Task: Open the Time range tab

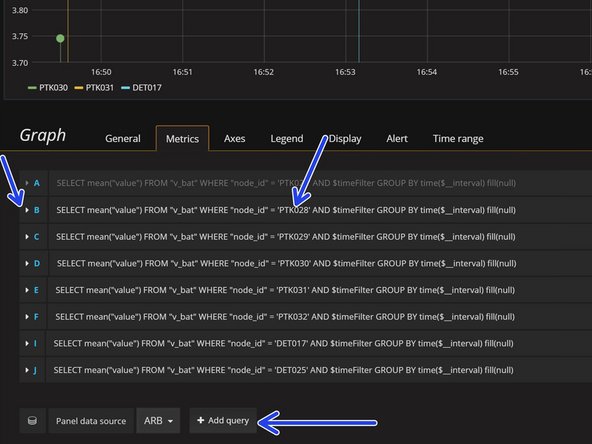Action: click(x=458, y=139)
